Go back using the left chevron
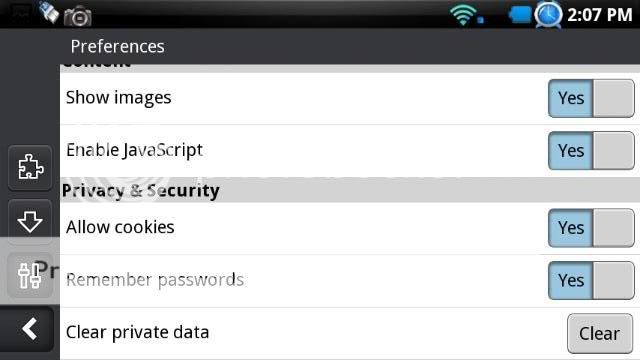The height and width of the screenshot is (360, 640). pyautogui.click(x=28, y=329)
